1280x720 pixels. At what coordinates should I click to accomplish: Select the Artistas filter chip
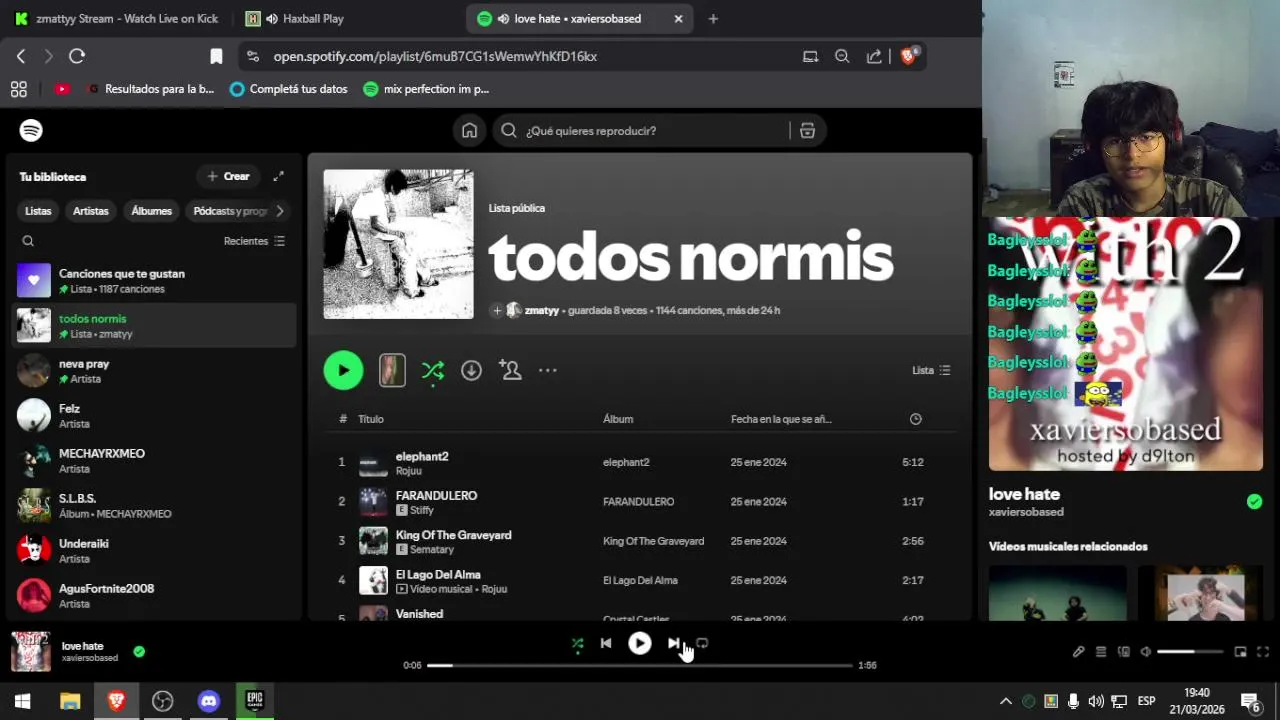(x=90, y=211)
